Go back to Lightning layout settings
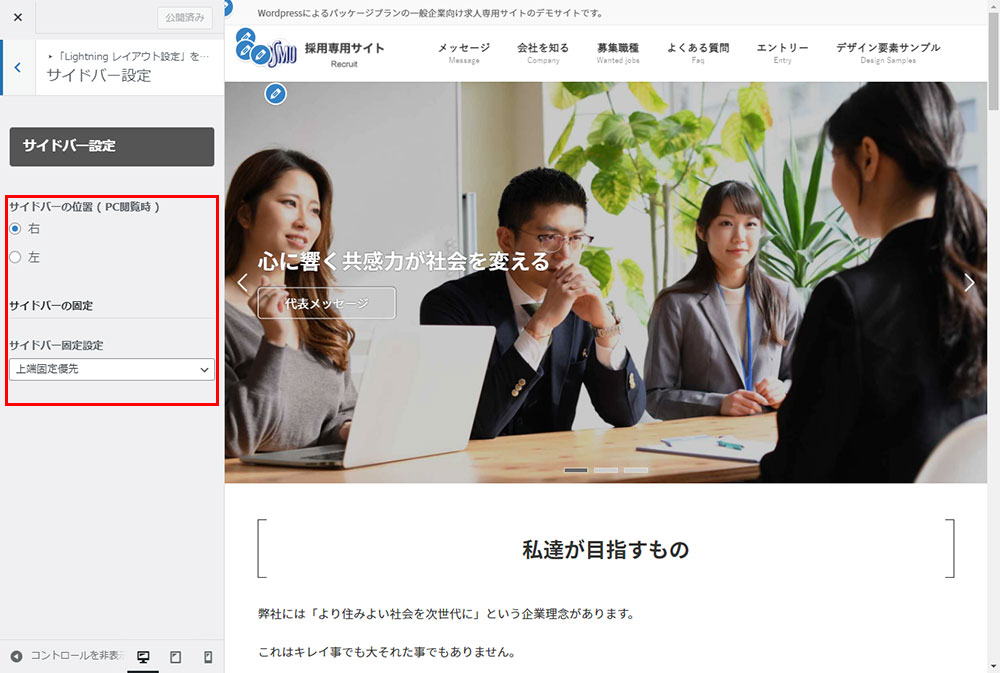The image size is (1000, 673). 17,68
